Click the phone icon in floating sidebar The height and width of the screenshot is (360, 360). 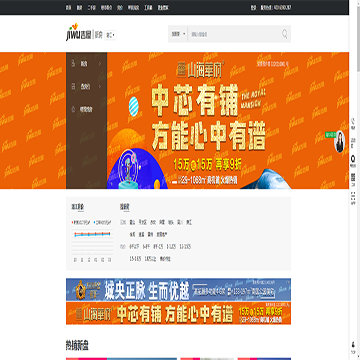coord(353,121)
